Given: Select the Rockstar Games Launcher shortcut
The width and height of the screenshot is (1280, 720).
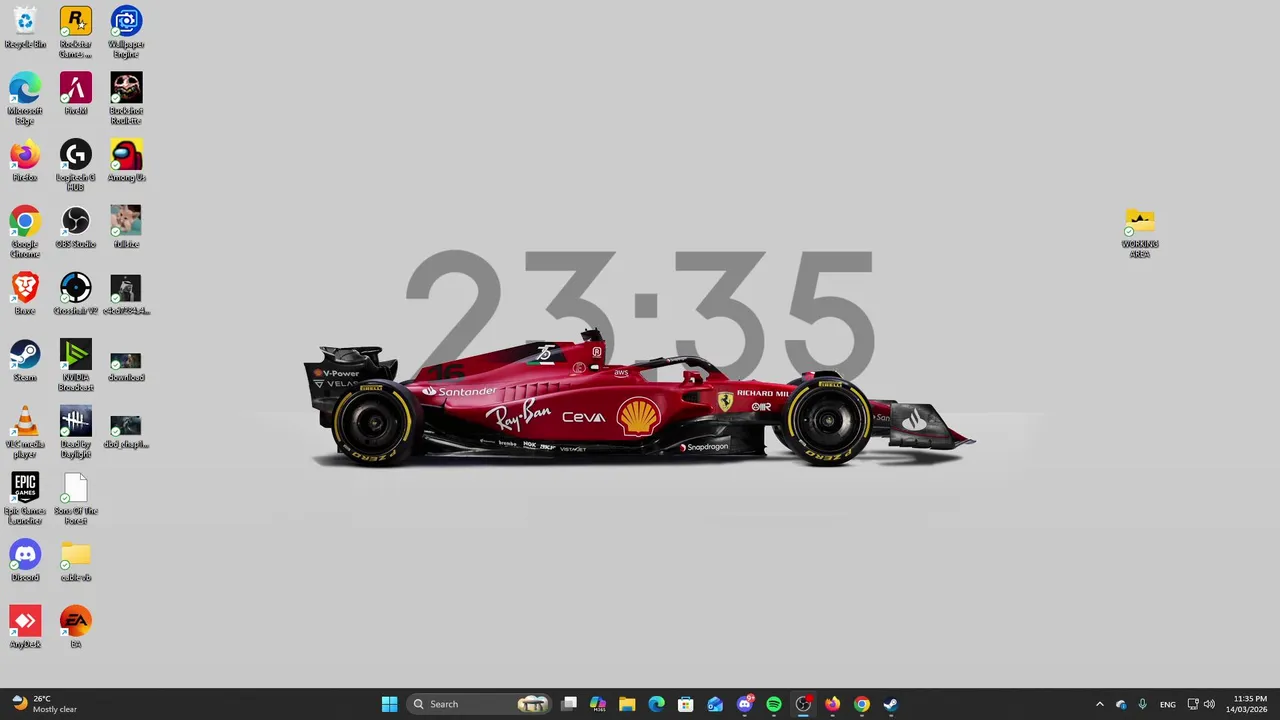Looking at the screenshot, I should (75, 32).
